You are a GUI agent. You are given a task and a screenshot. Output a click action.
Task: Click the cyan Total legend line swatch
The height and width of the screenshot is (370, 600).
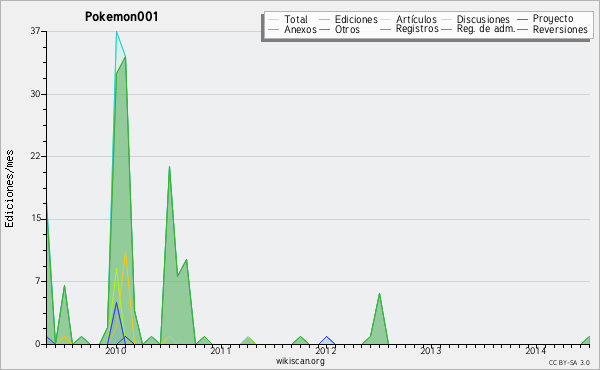274,19
